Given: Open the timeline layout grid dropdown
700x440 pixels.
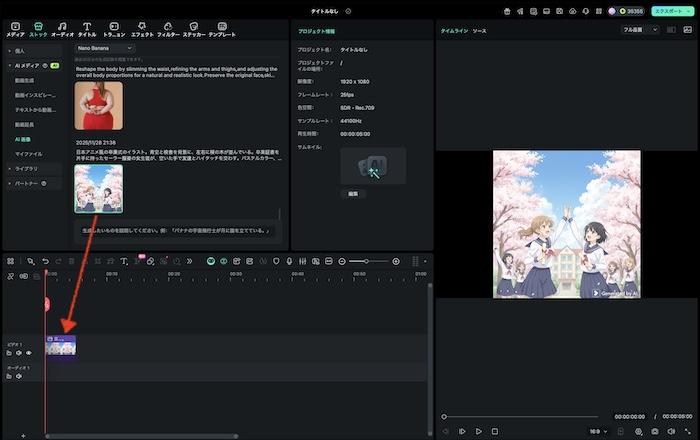Looking at the screenshot, I should 419,262.
